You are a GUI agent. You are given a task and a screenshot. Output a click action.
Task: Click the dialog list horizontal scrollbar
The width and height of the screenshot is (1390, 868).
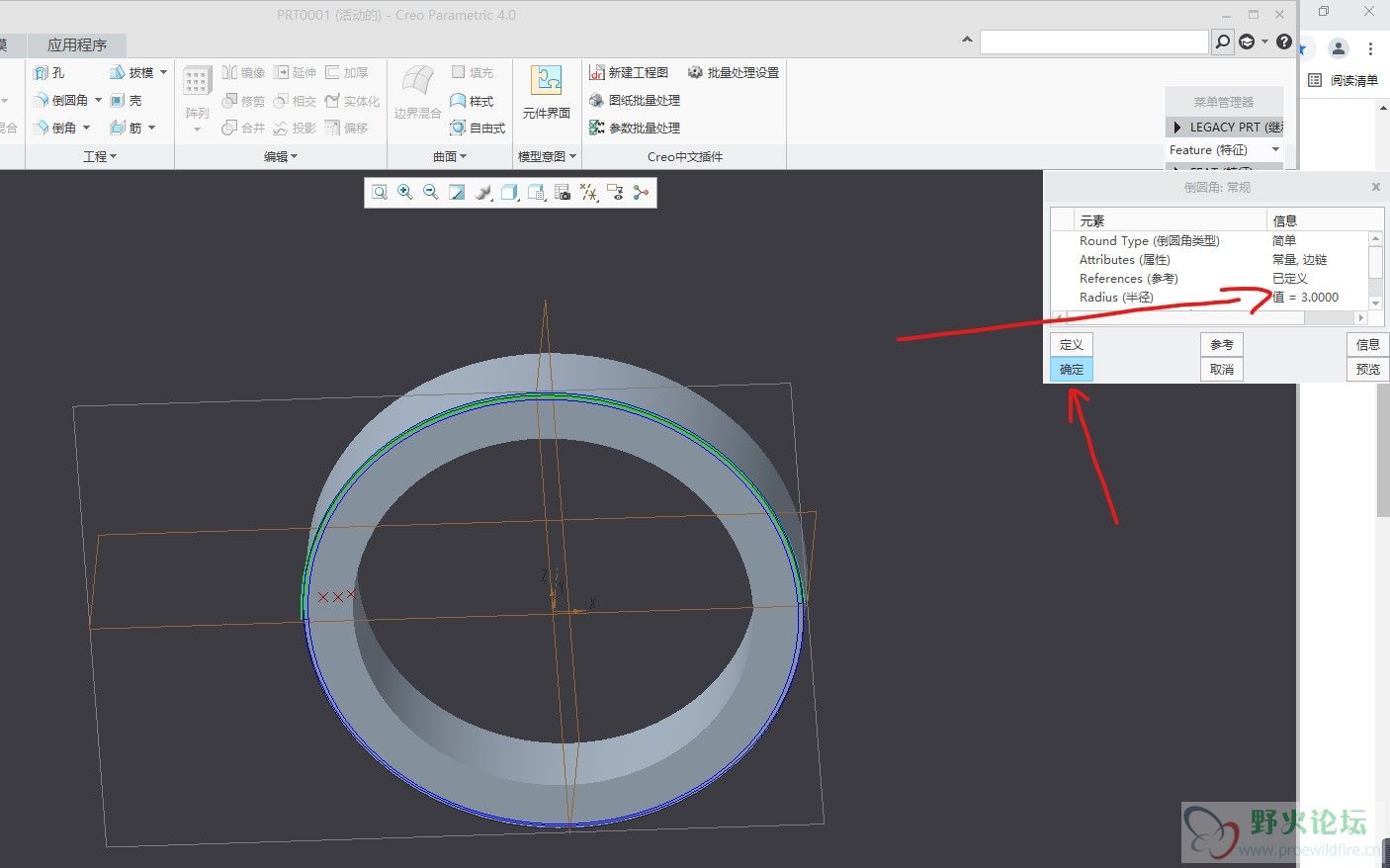(1209, 317)
